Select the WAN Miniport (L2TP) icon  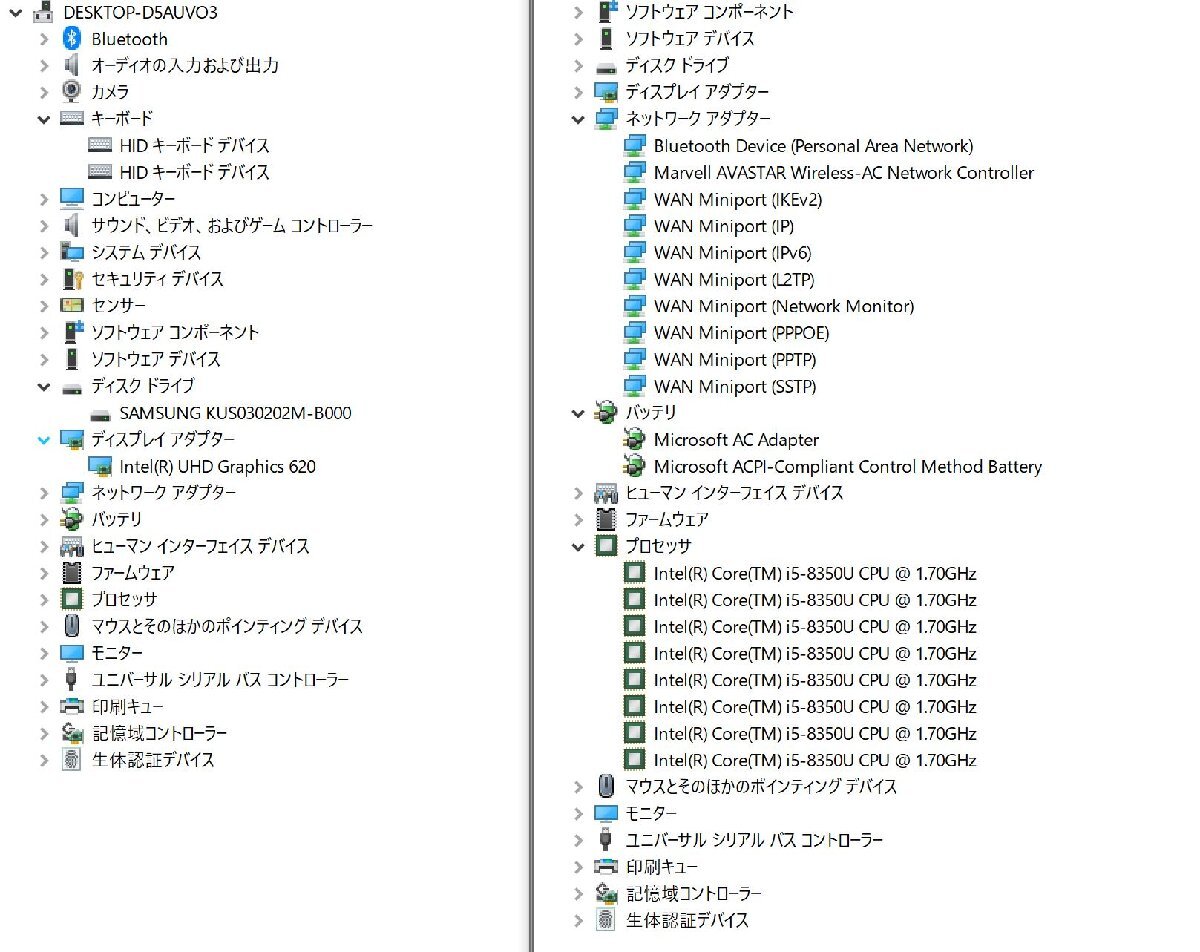pyautogui.click(x=634, y=279)
